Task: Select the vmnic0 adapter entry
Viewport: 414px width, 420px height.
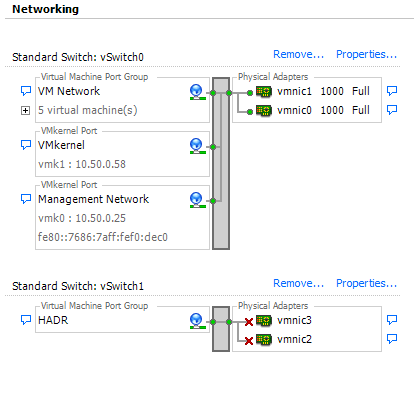Action: (313, 110)
